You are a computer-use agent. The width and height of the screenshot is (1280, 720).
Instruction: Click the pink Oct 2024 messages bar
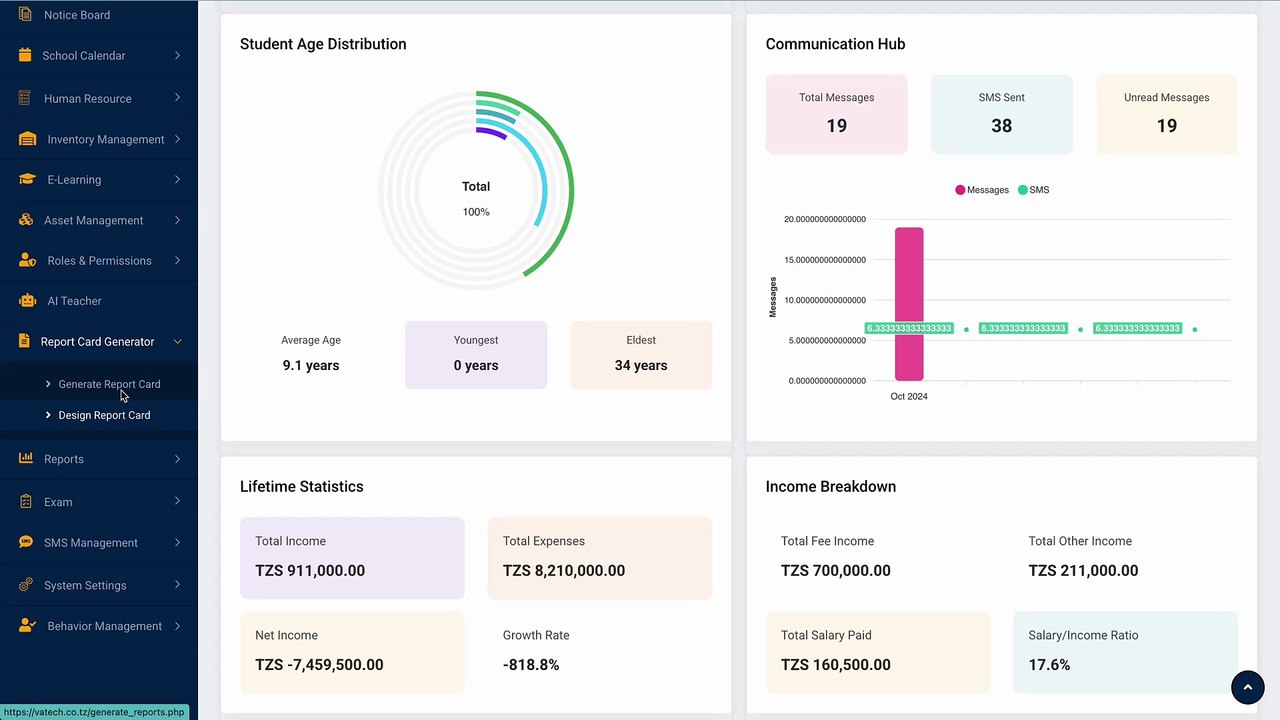[909, 304]
